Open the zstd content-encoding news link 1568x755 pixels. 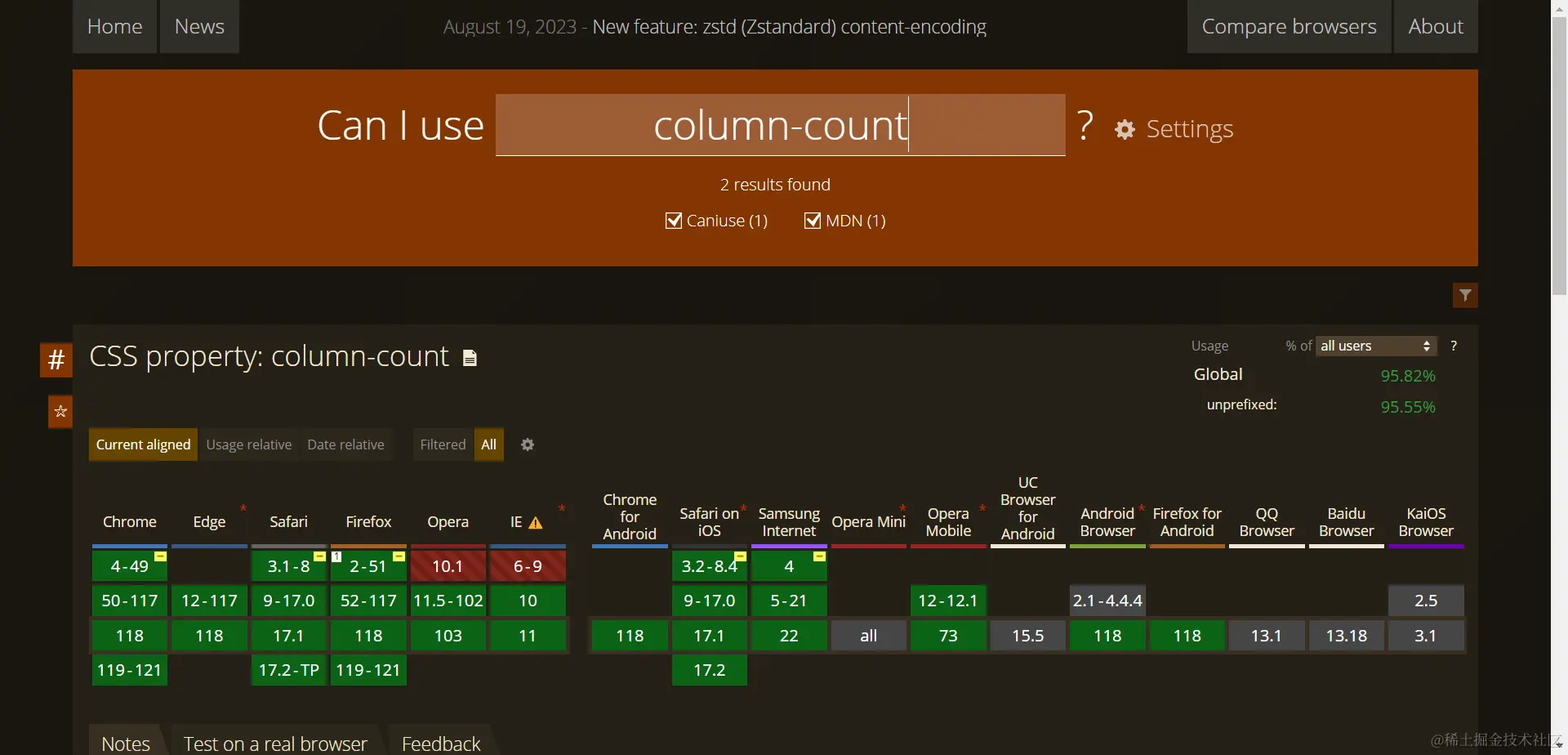point(789,27)
